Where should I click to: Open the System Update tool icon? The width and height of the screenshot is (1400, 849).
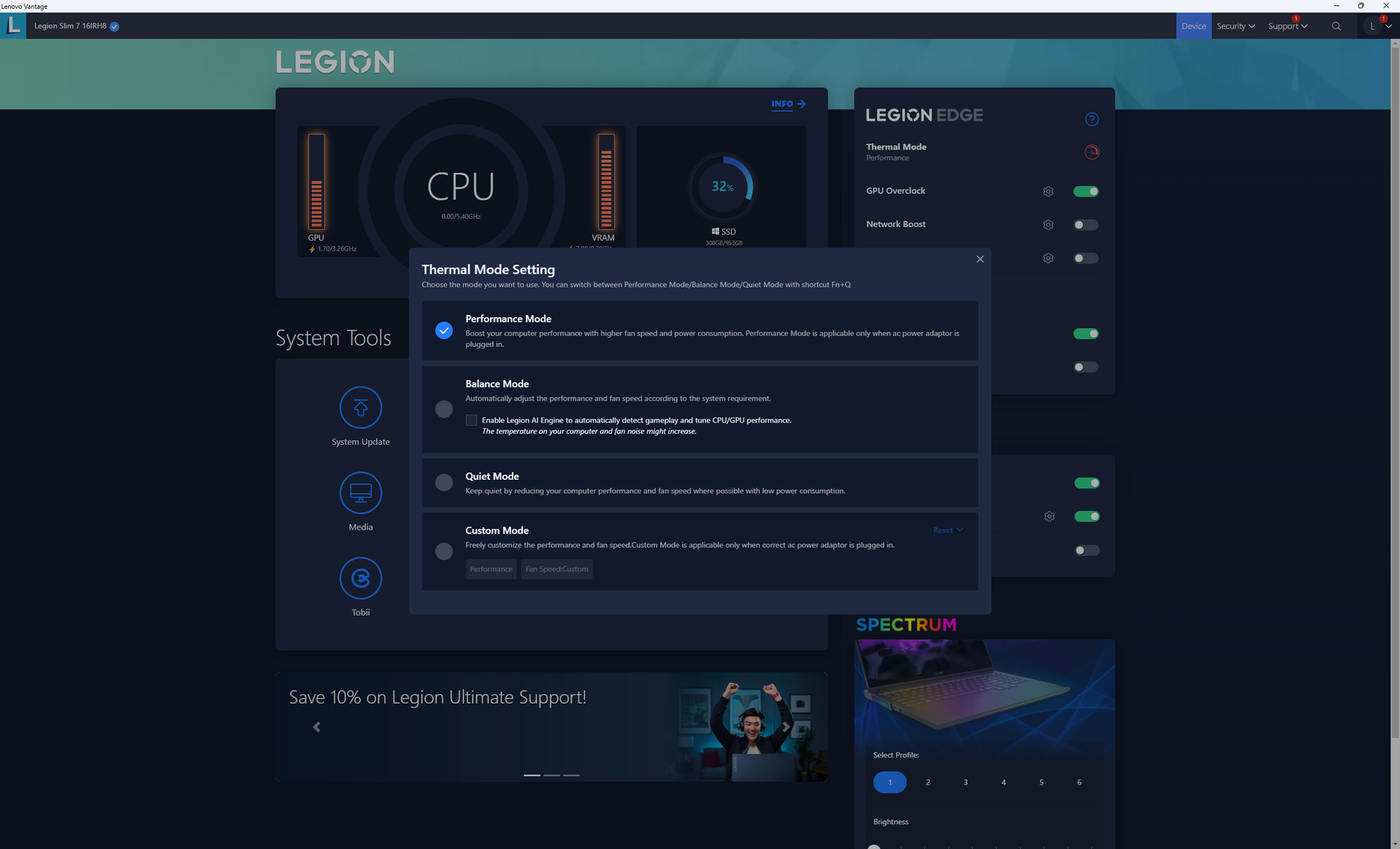(360, 408)
